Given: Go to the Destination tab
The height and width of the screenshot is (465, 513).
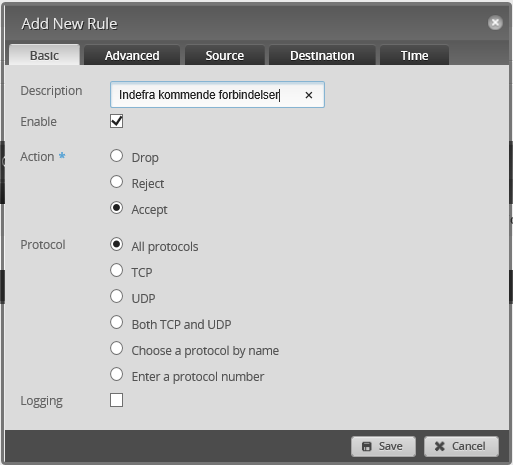Looking at the screenshot, I should pos(322,55).
